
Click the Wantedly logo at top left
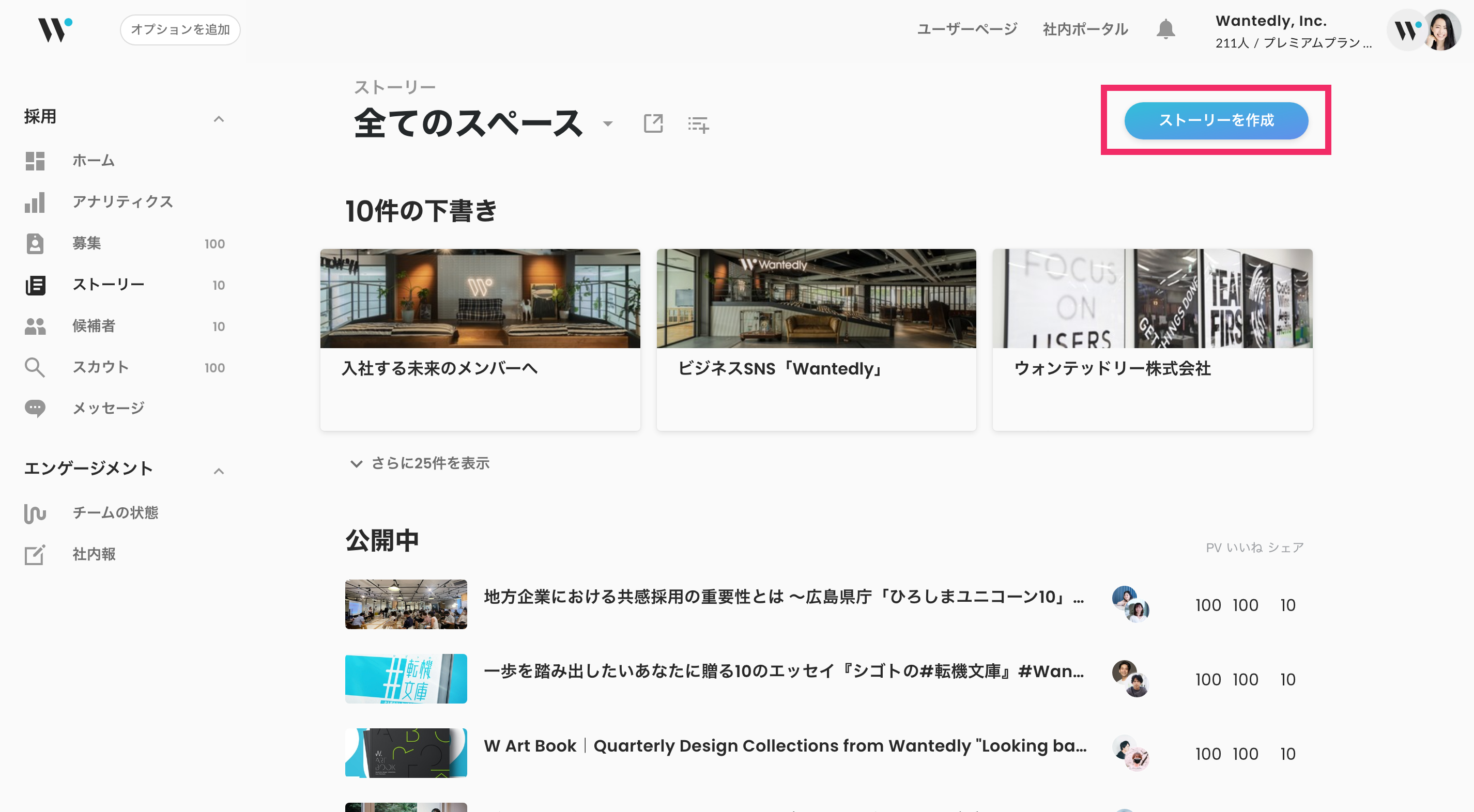coord(55,29)
